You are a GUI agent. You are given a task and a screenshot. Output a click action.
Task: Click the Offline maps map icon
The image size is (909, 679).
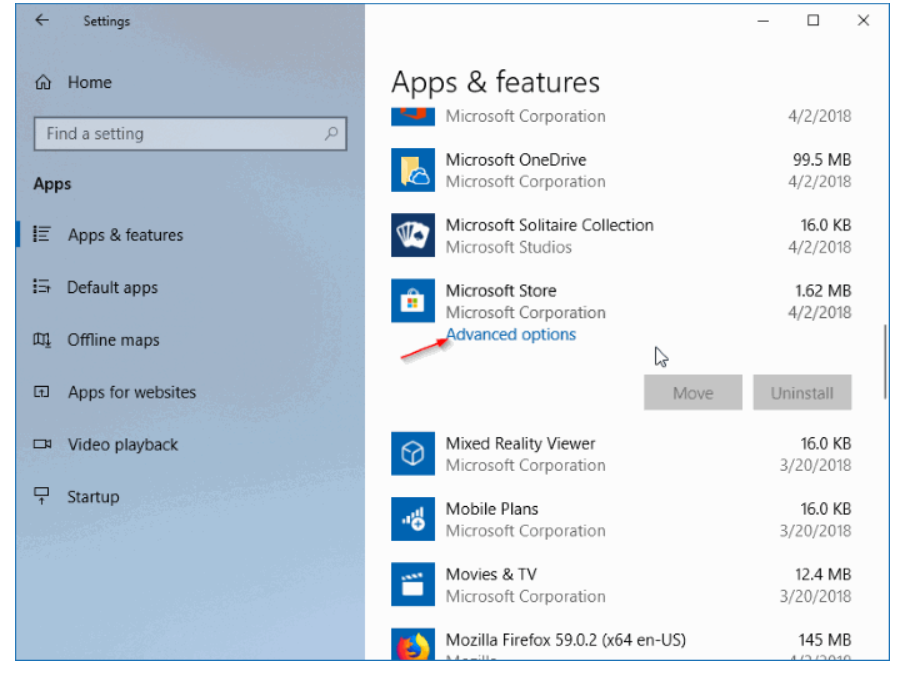point(42,339)
